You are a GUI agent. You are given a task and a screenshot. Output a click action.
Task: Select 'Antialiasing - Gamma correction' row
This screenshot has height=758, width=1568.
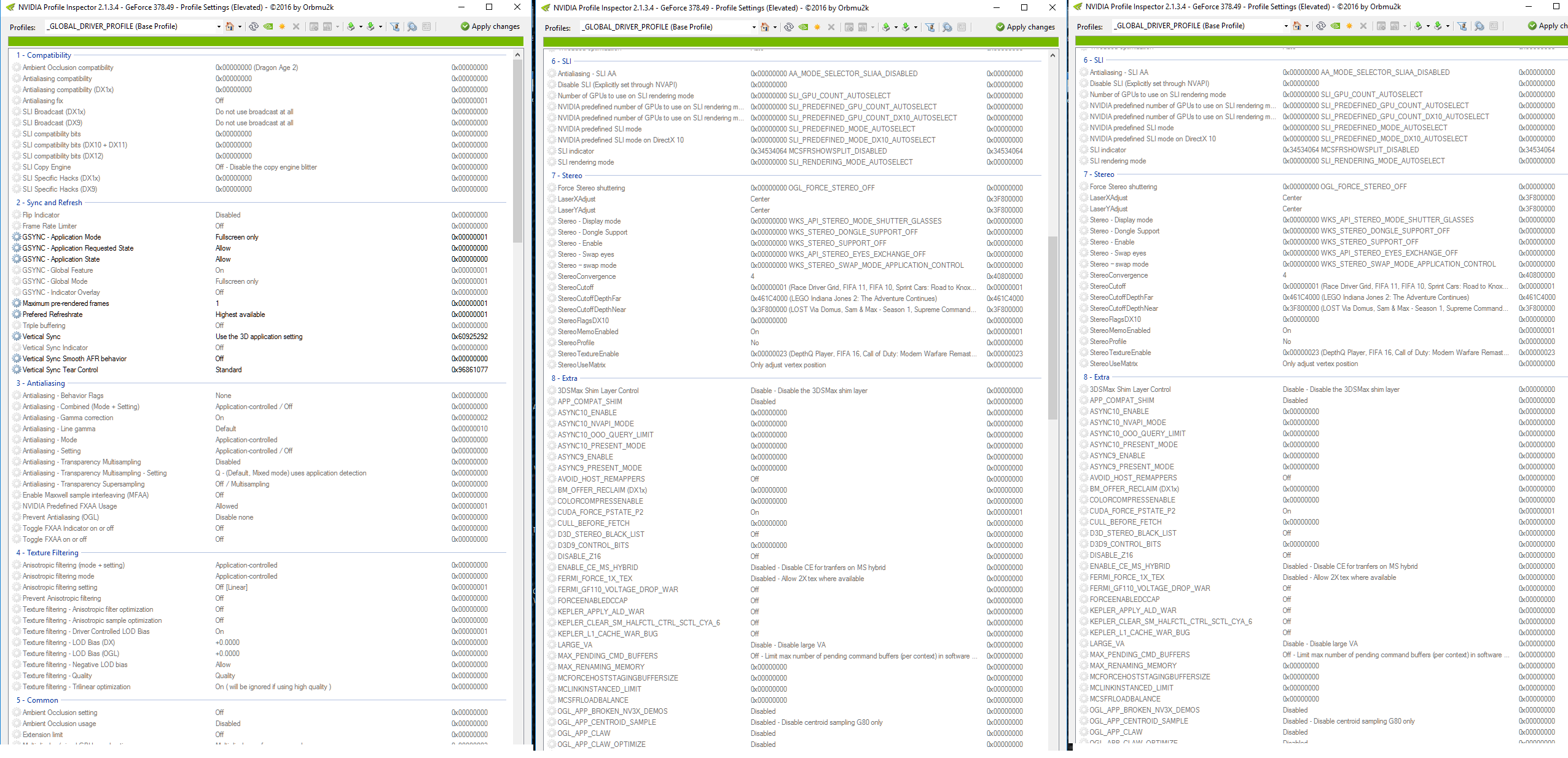coord(258,418)
